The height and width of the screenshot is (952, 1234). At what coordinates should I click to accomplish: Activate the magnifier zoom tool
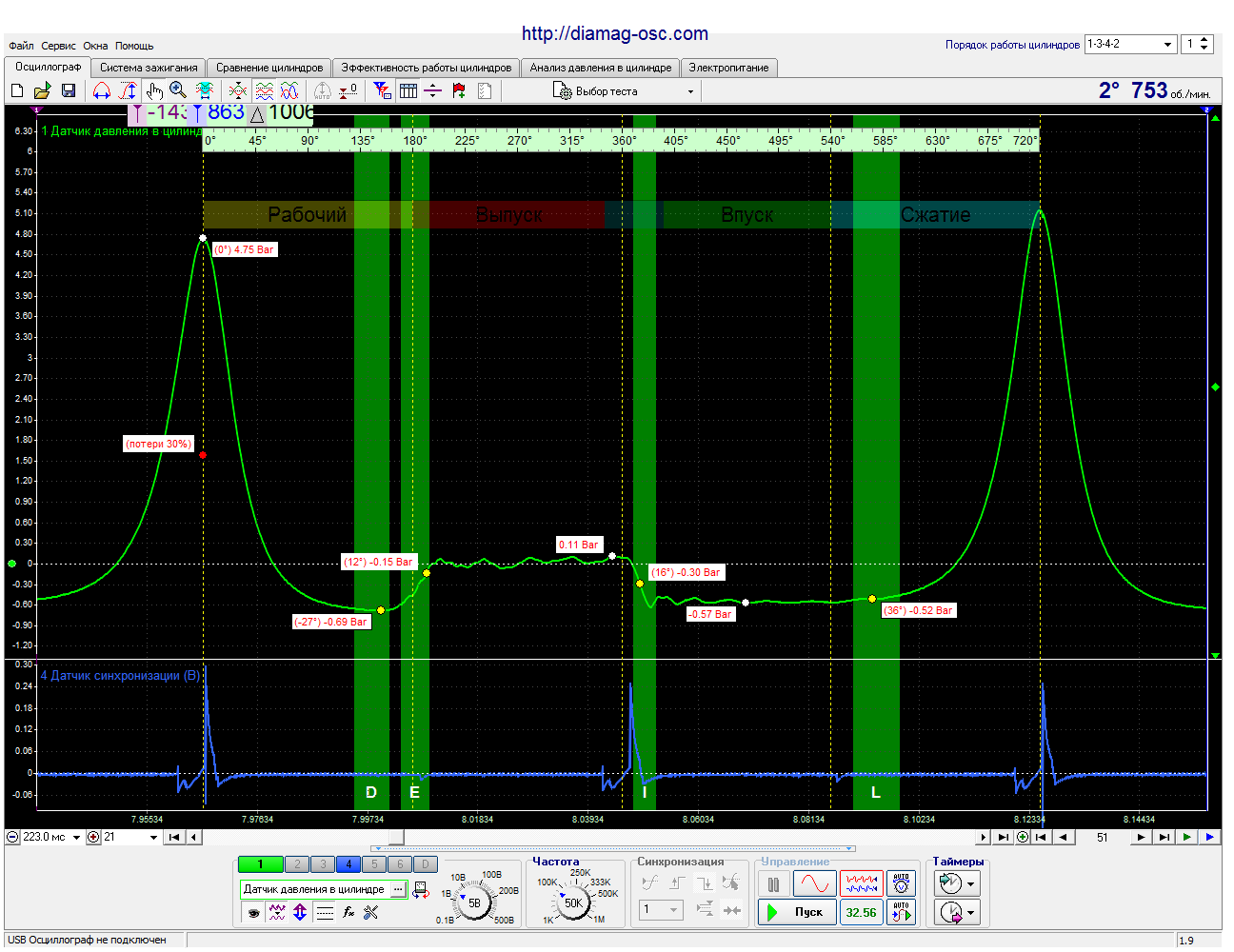click(178, 90)
